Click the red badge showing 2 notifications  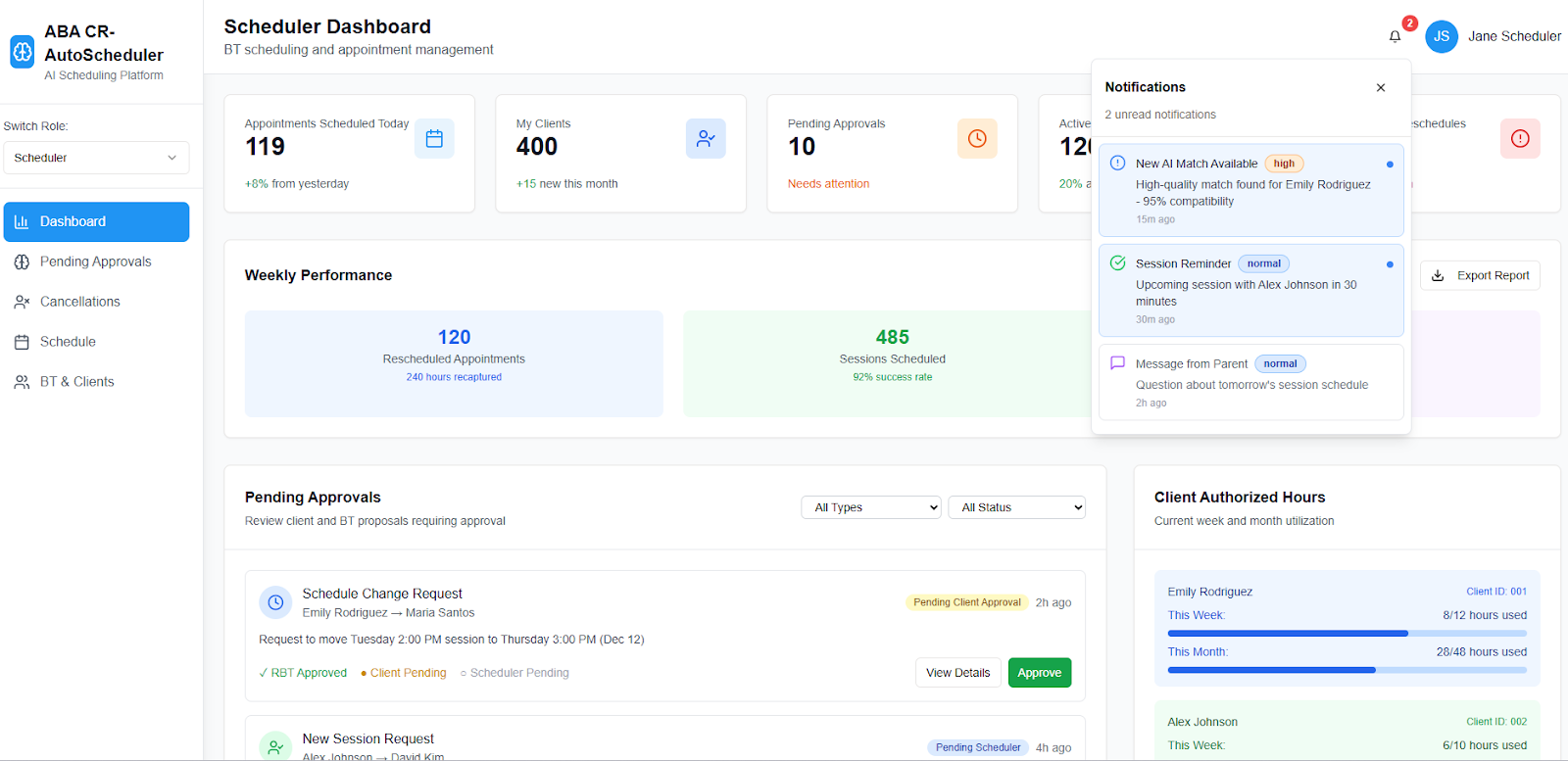click(x=1409, y=24)
